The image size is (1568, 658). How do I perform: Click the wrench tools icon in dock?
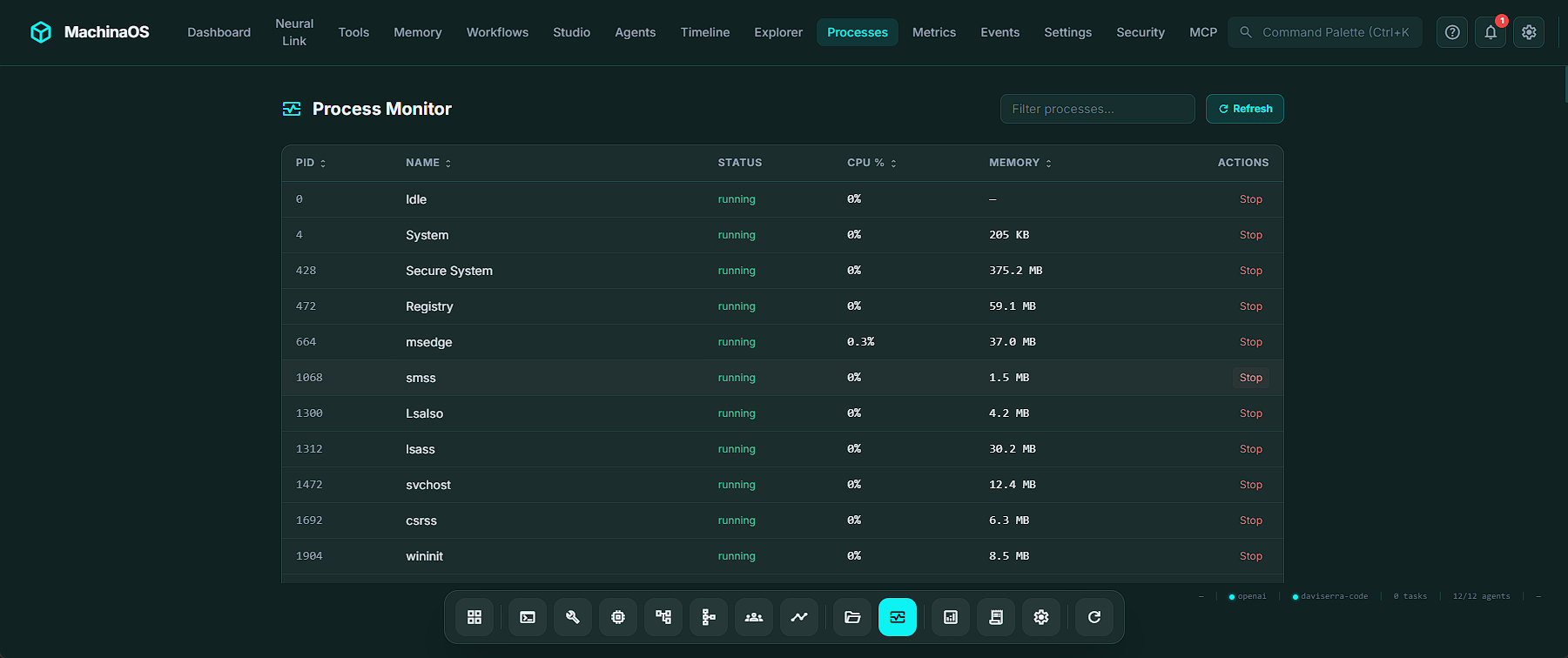pos(573,617)
